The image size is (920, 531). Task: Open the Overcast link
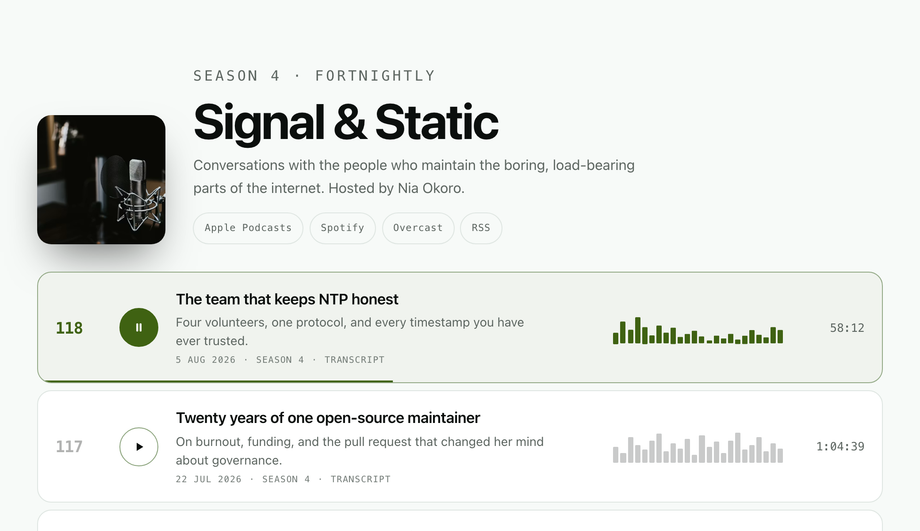[418, 228]
